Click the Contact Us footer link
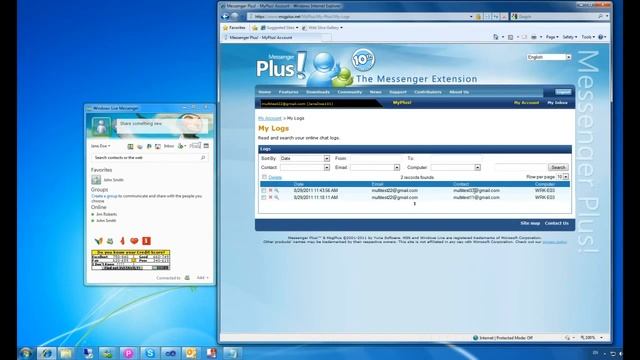Screen dimensions: 640x360 coord(557,223)
